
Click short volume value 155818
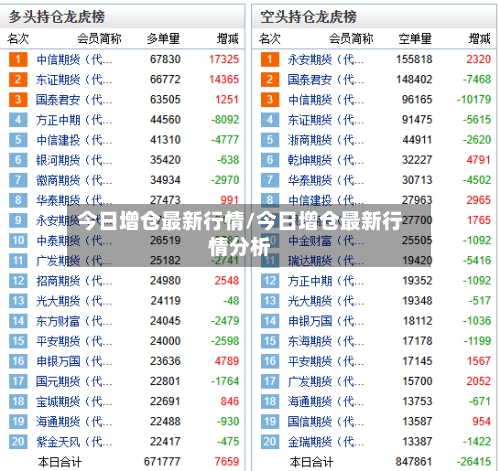coord(414,60)
